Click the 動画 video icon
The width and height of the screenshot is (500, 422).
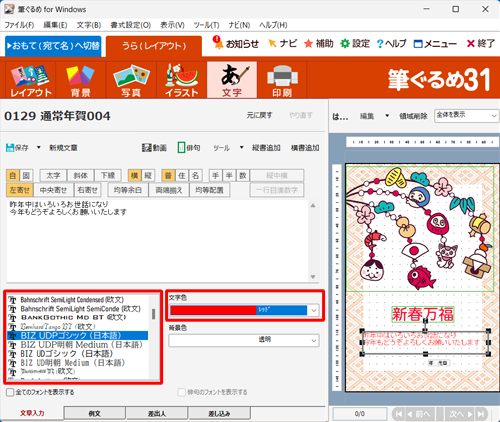pyautogui.click(x=147, y=148)
